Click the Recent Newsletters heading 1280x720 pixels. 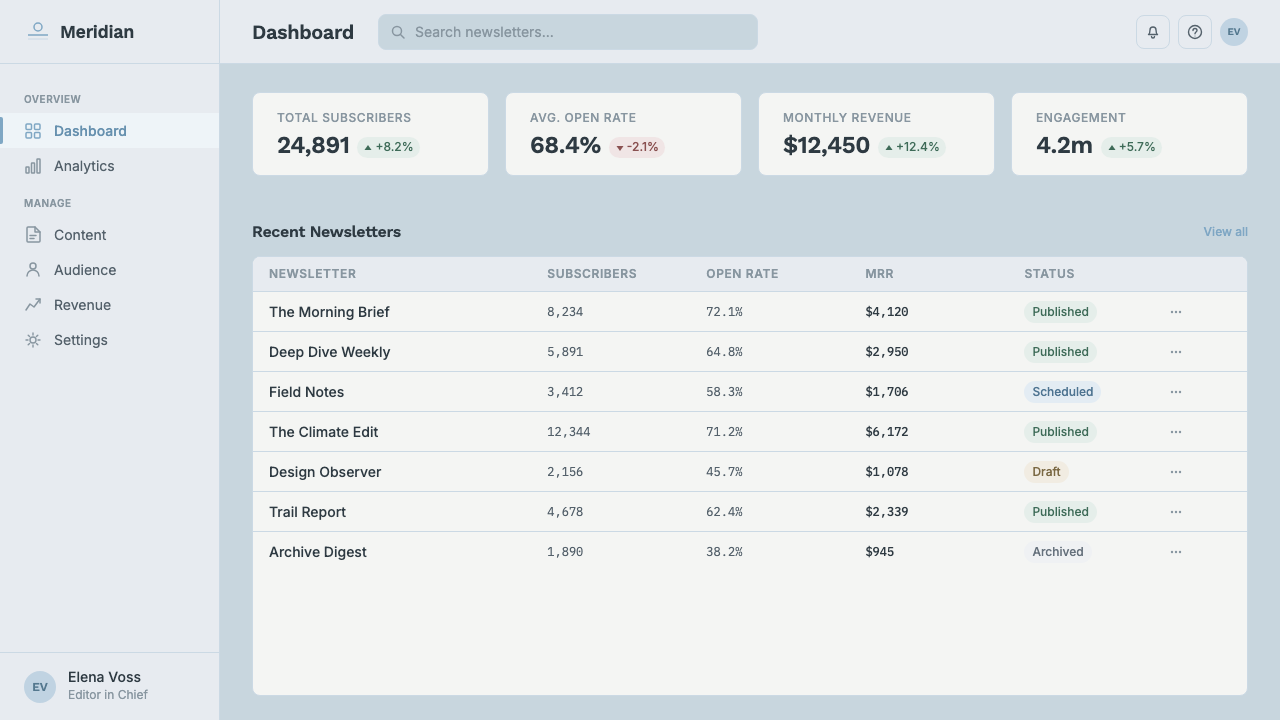point(326,232)
